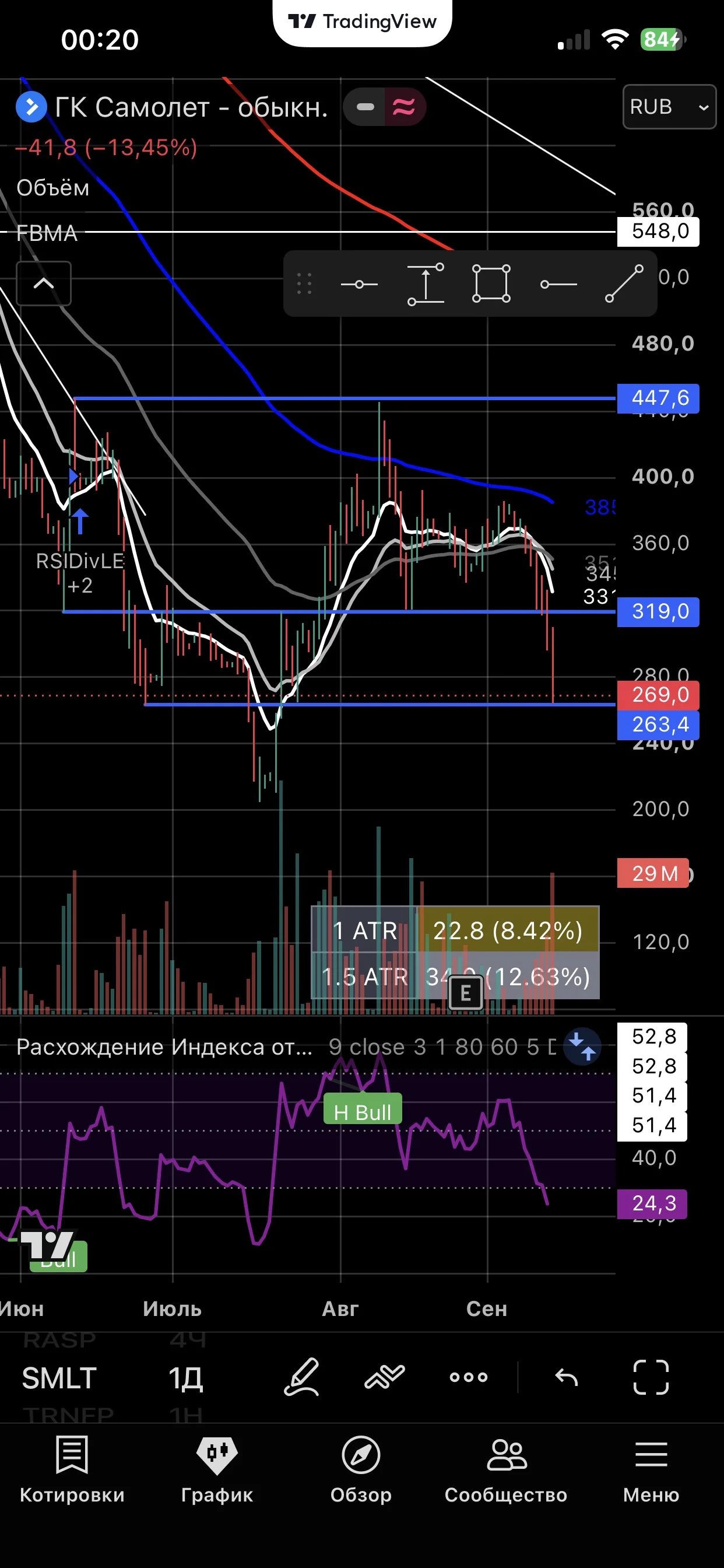Viewport: 724px width, 1568px height.
Task: Open the 1Д timeframe selector
Action: pyautogui.click(x=185, y=1378)
